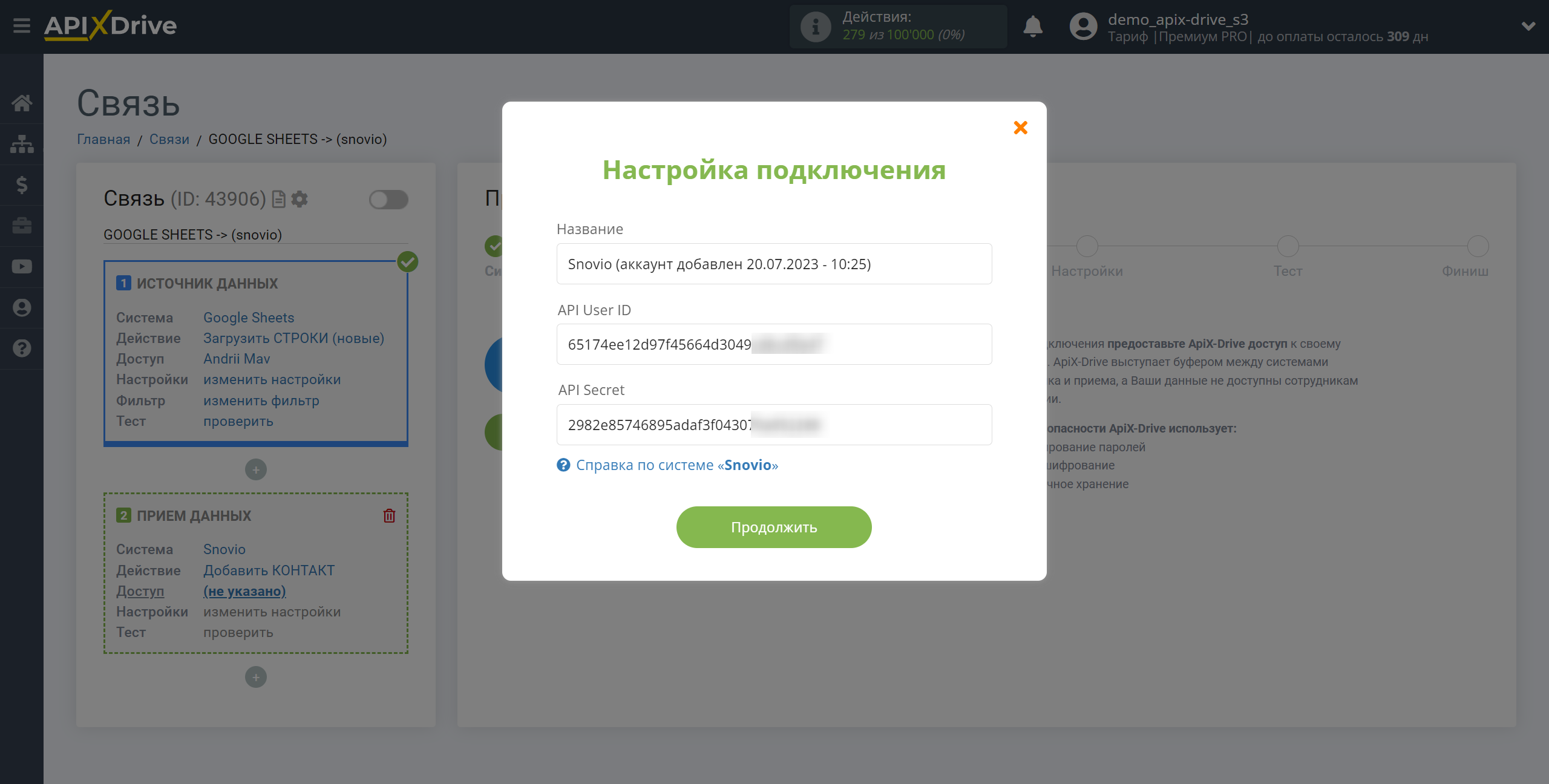Click проверить in data source block
Viewport: 1549px width, 784px height.
pyautogui.click(x=238, y=421)
